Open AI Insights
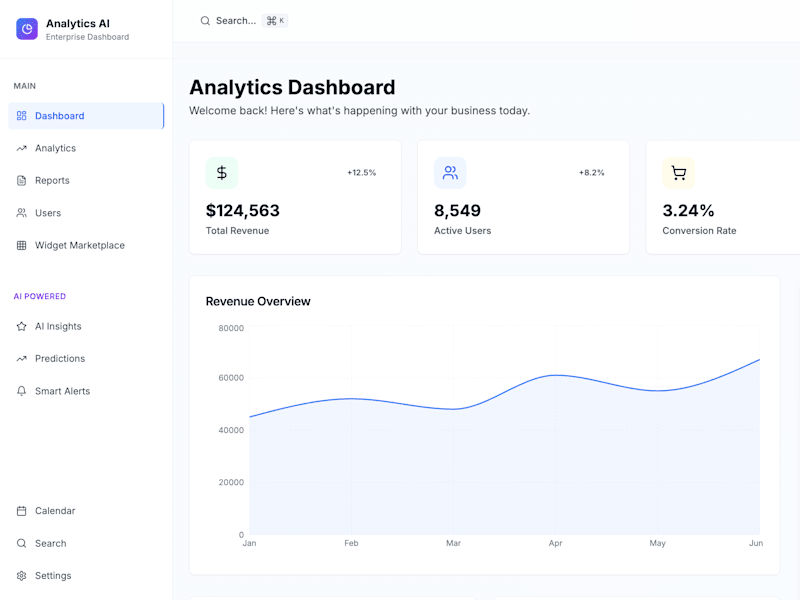 pyautogui.click(x=86, y=327)
